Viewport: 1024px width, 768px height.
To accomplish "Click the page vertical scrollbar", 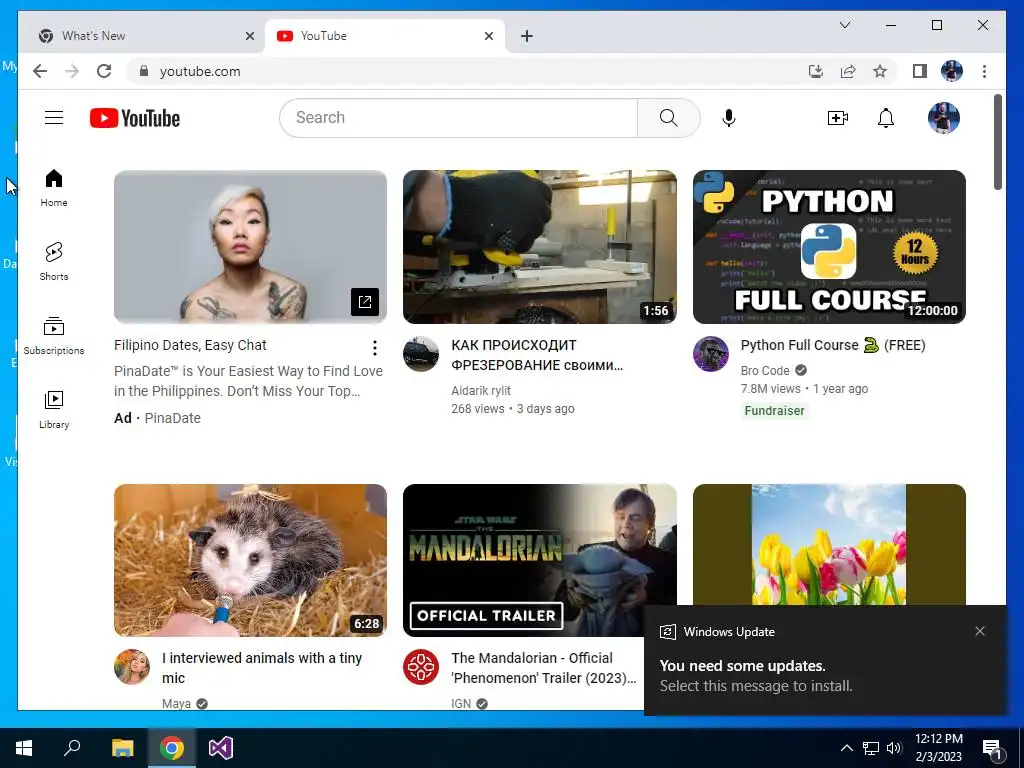I will click(x=997, y=142).
